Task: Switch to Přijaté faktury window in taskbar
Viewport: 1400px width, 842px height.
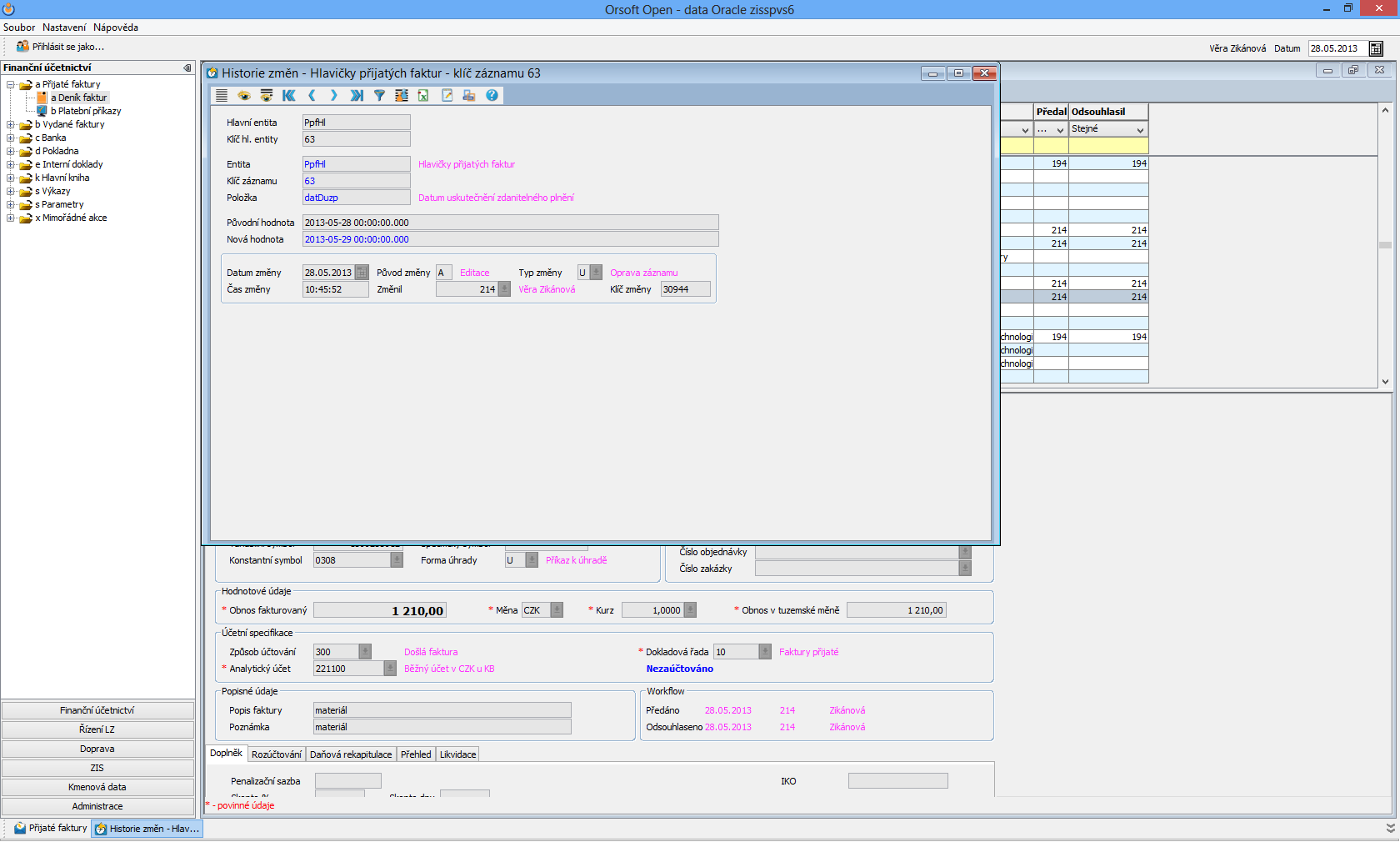Action: tap(50, 829)
